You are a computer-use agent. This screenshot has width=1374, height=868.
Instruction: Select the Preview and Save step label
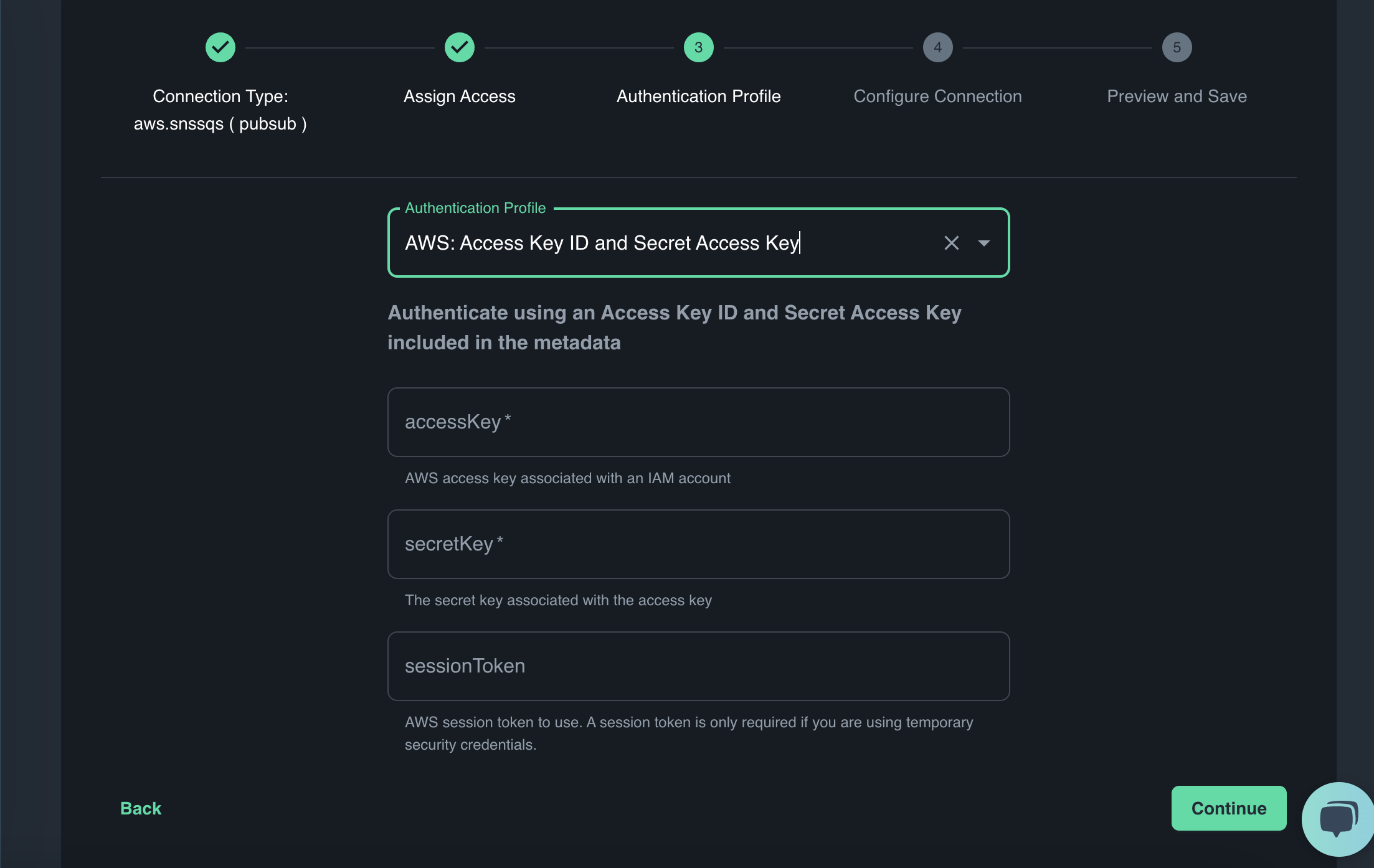pyautogui.click(x=1177, y=97)
